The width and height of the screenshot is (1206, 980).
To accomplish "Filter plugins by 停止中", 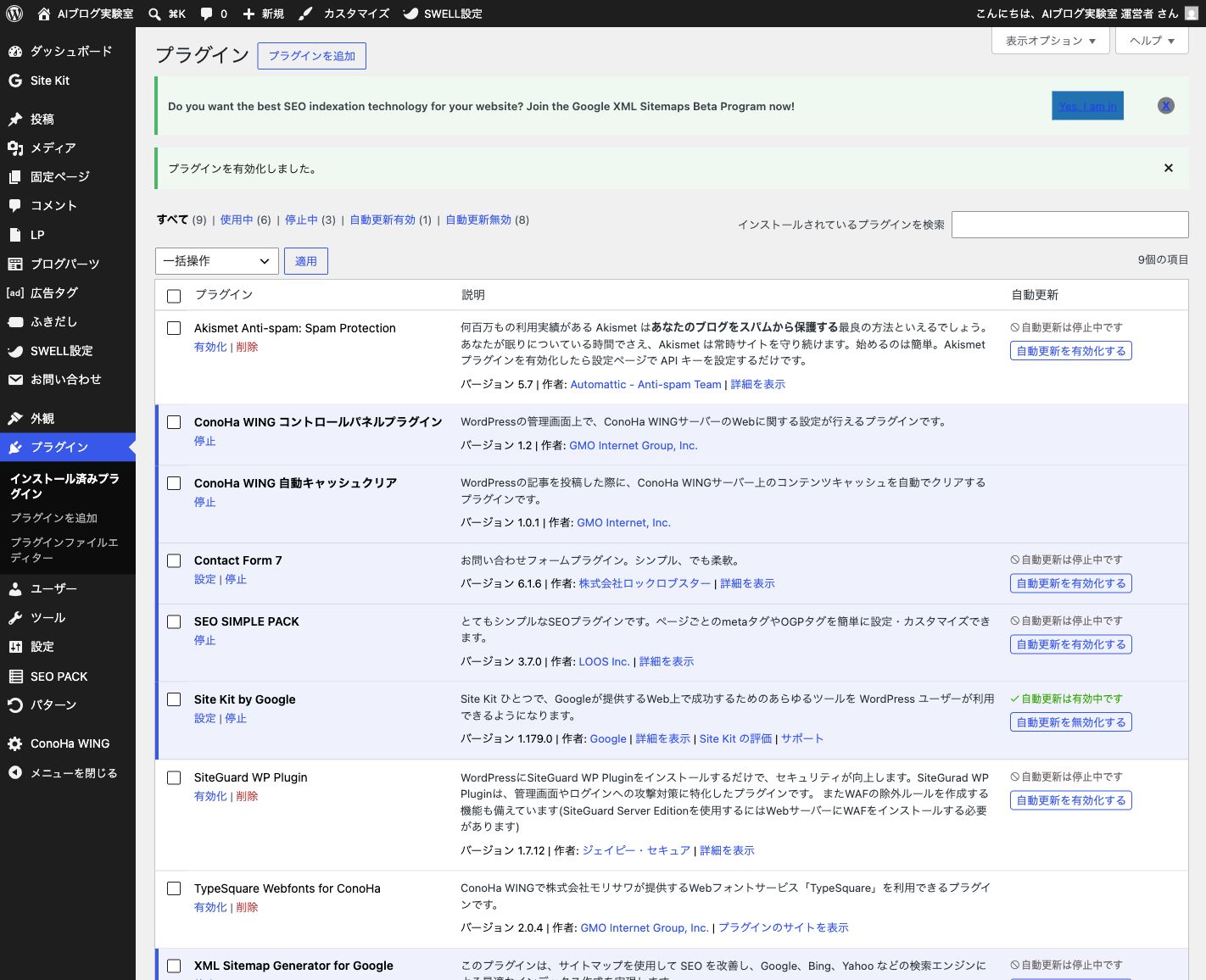I will 301,220.
